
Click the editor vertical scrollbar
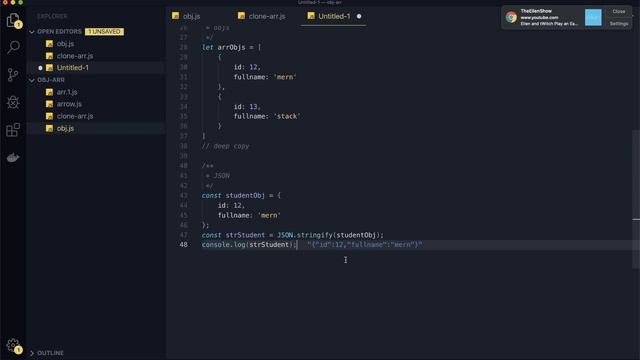click(636, 199)
